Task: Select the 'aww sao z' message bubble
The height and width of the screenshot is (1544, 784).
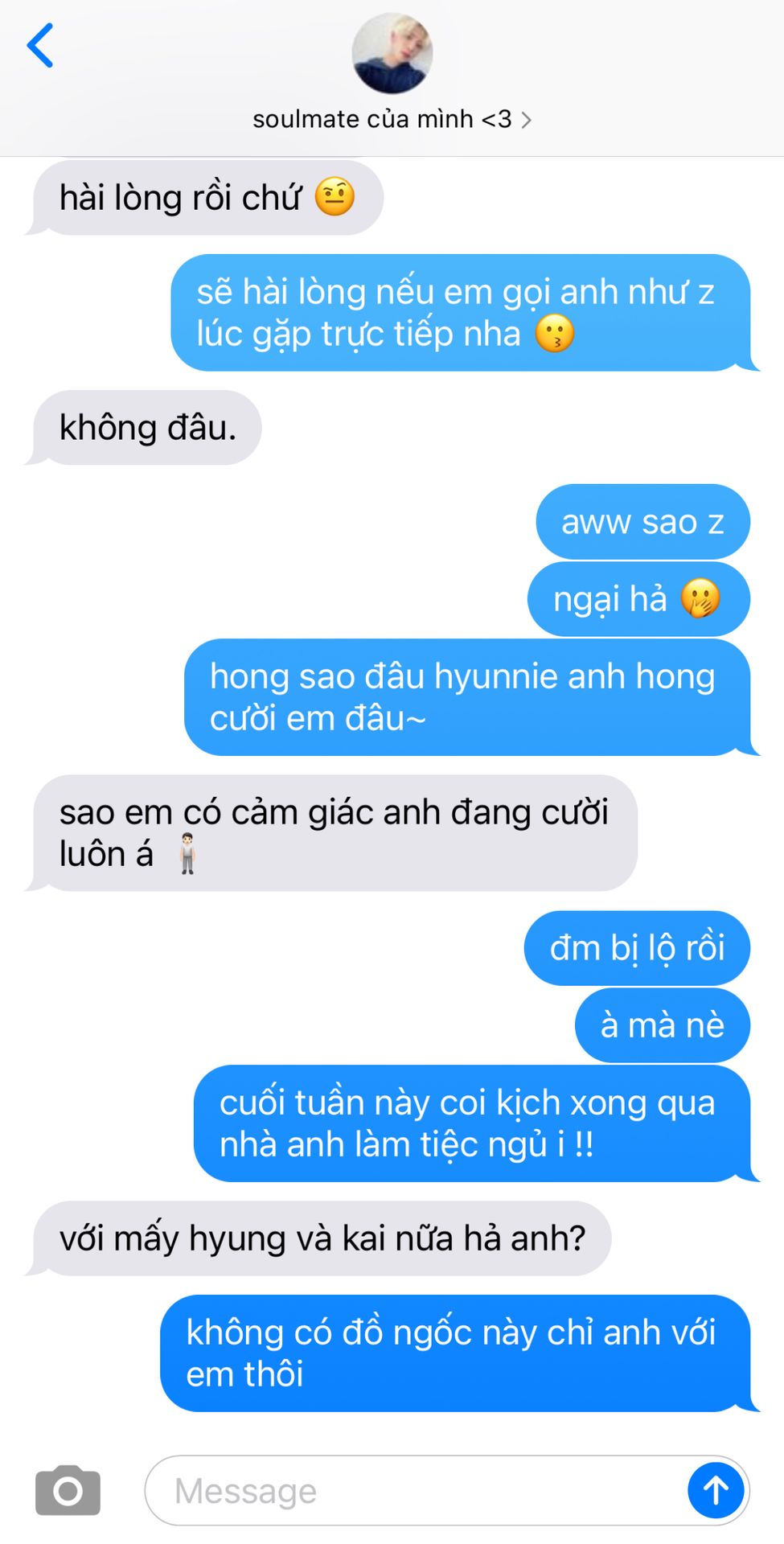Action: coord(642,522)
